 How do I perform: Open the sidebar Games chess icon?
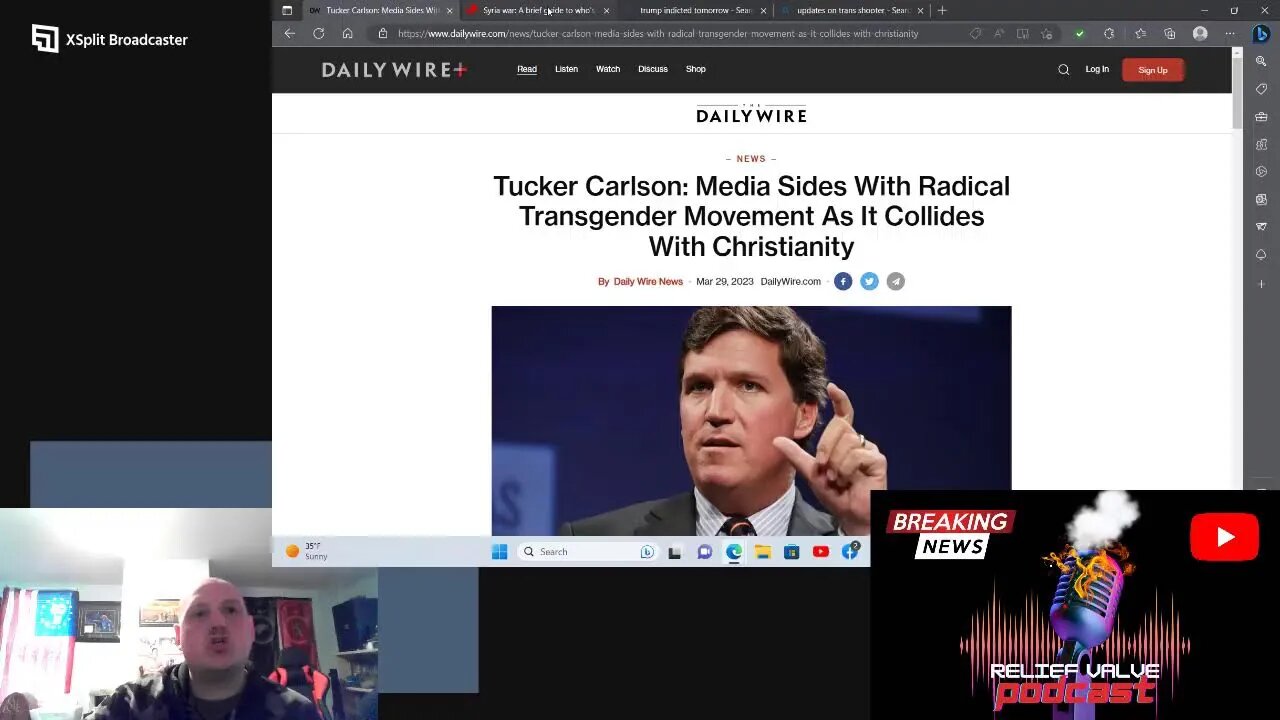1261,145
